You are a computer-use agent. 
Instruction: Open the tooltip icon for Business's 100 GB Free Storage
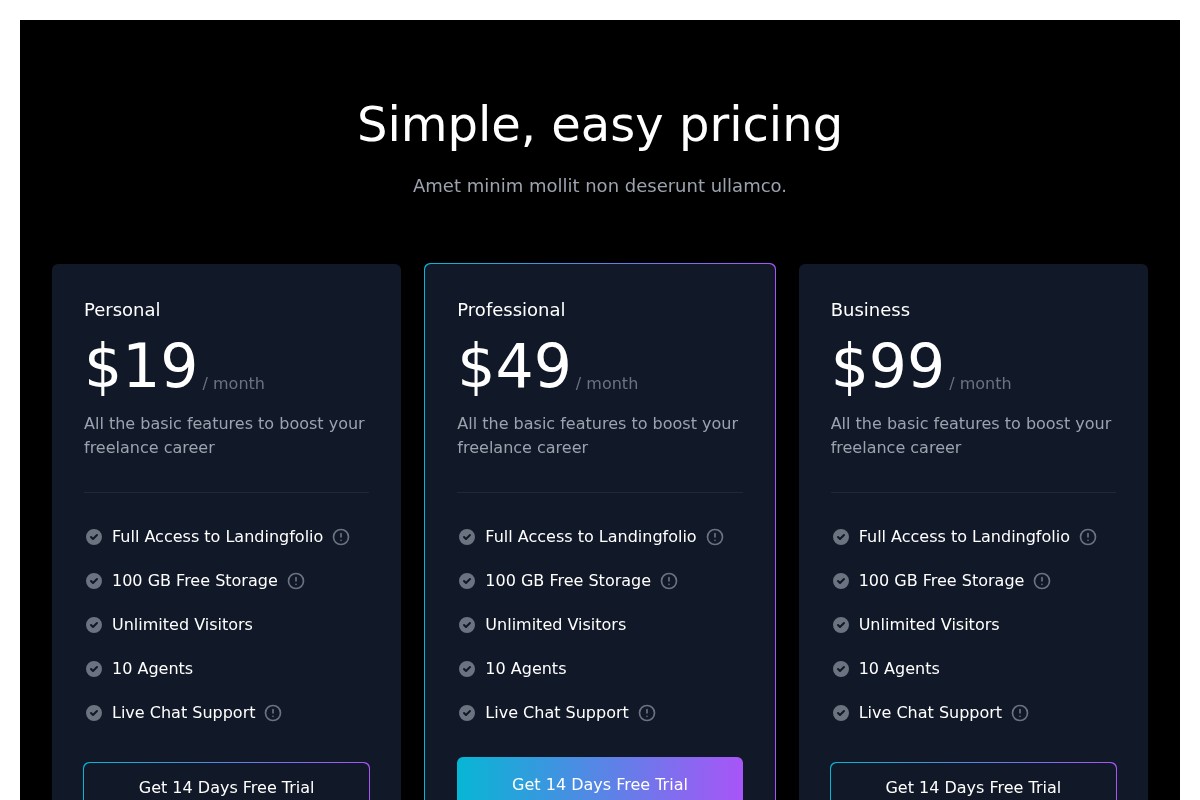1041,581
